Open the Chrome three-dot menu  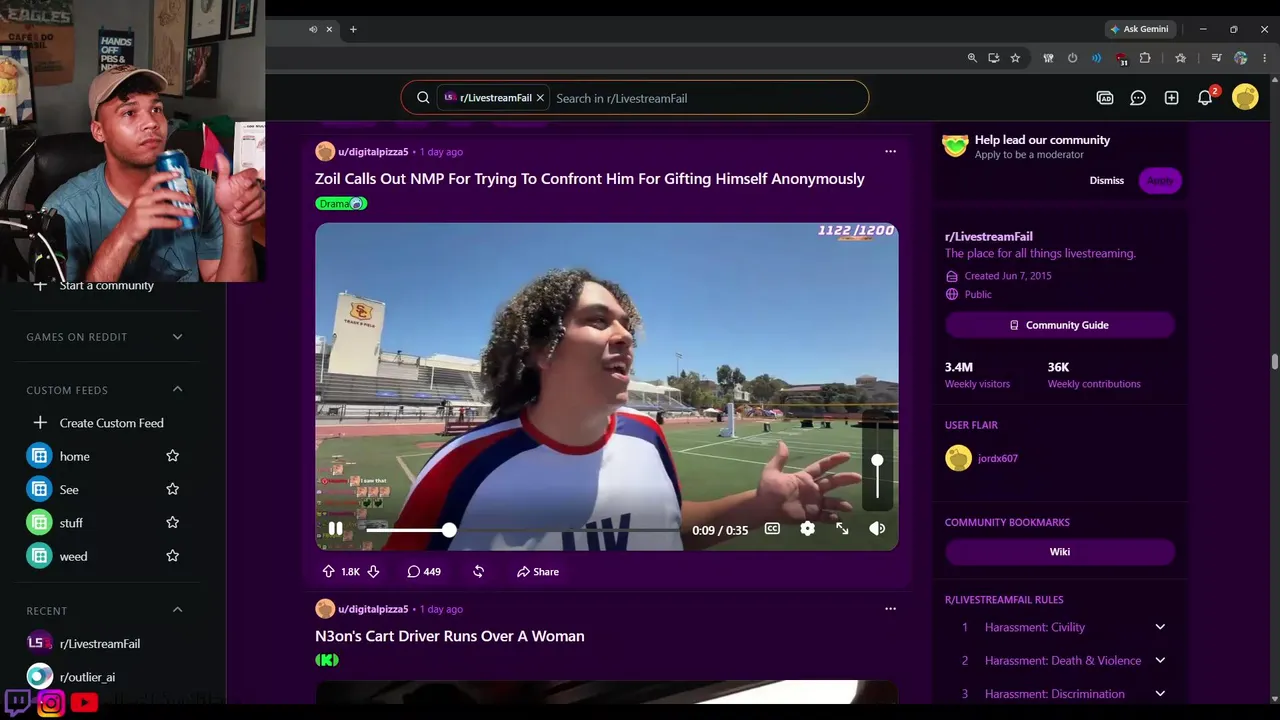1265,58
